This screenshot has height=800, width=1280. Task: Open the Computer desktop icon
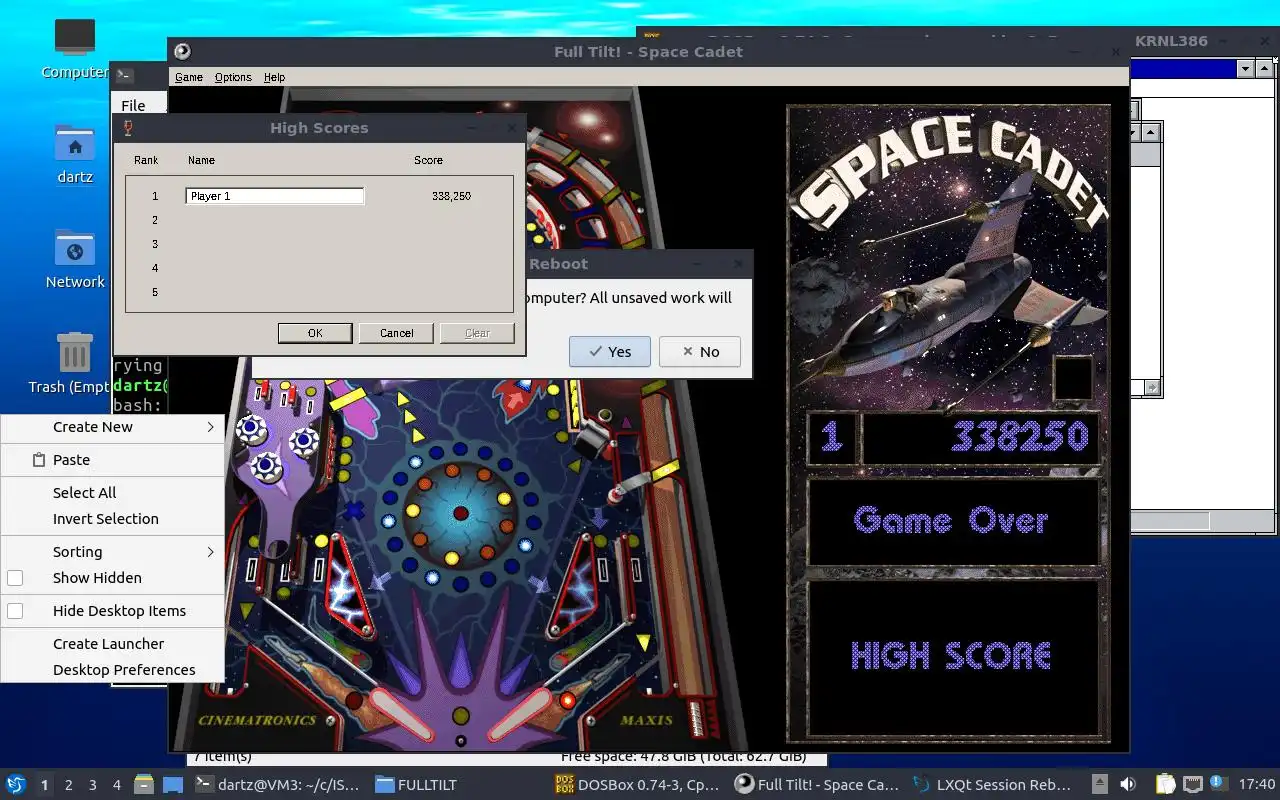coord(75,38)
